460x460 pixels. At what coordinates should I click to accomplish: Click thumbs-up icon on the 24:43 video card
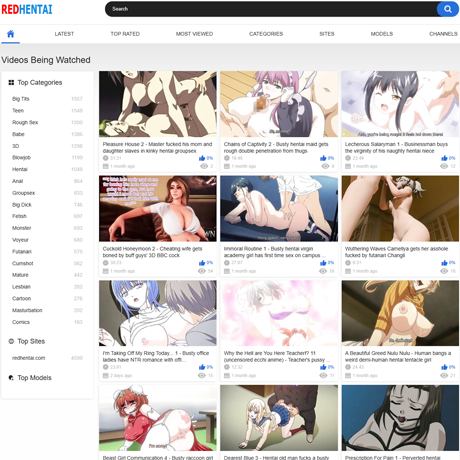tap(444, 367)
